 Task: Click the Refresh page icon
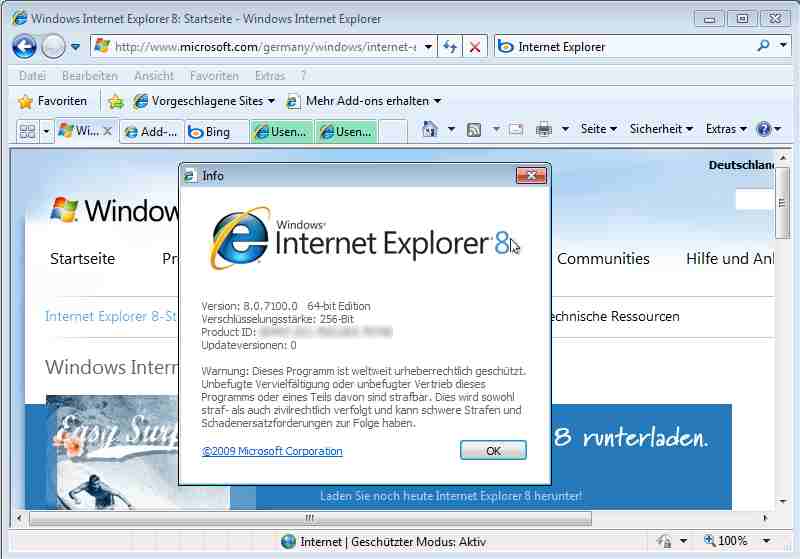coord(451,46)
